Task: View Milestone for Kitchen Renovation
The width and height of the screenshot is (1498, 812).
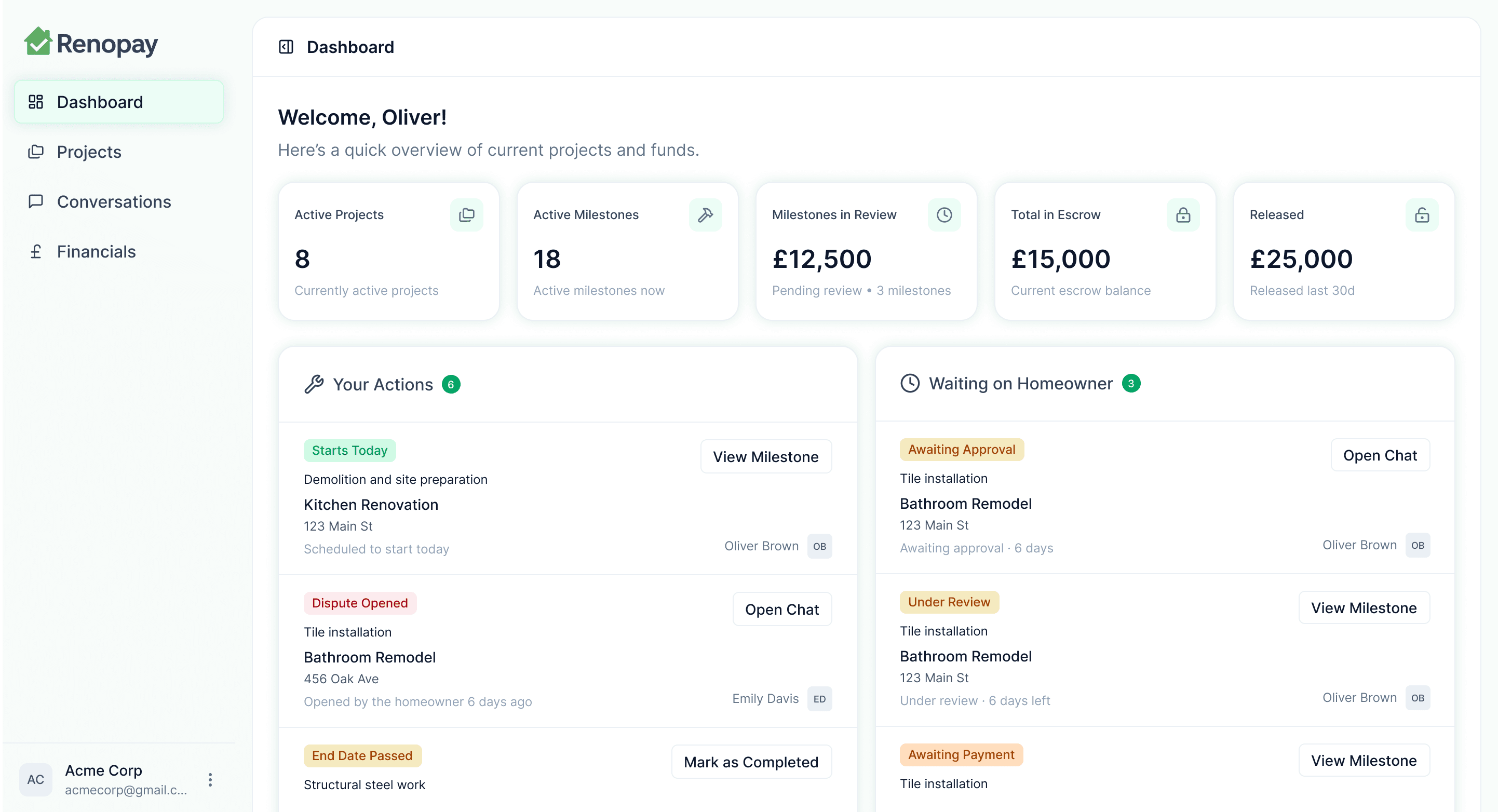Action: tap(766, 456)
